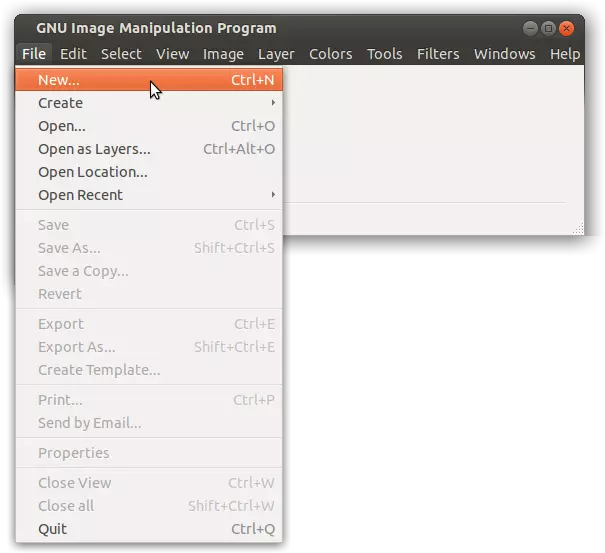Click the Export As... menu entry
Image resolution: width=605 pixels, height=553 pixels.
(149, 347)
